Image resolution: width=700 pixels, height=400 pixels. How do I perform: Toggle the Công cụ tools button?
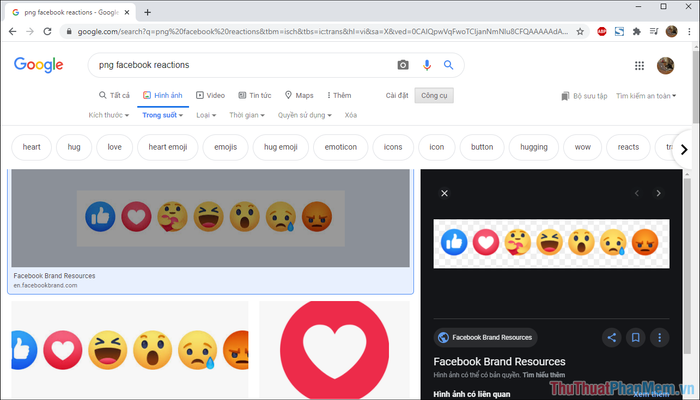[x=434, y=96]
